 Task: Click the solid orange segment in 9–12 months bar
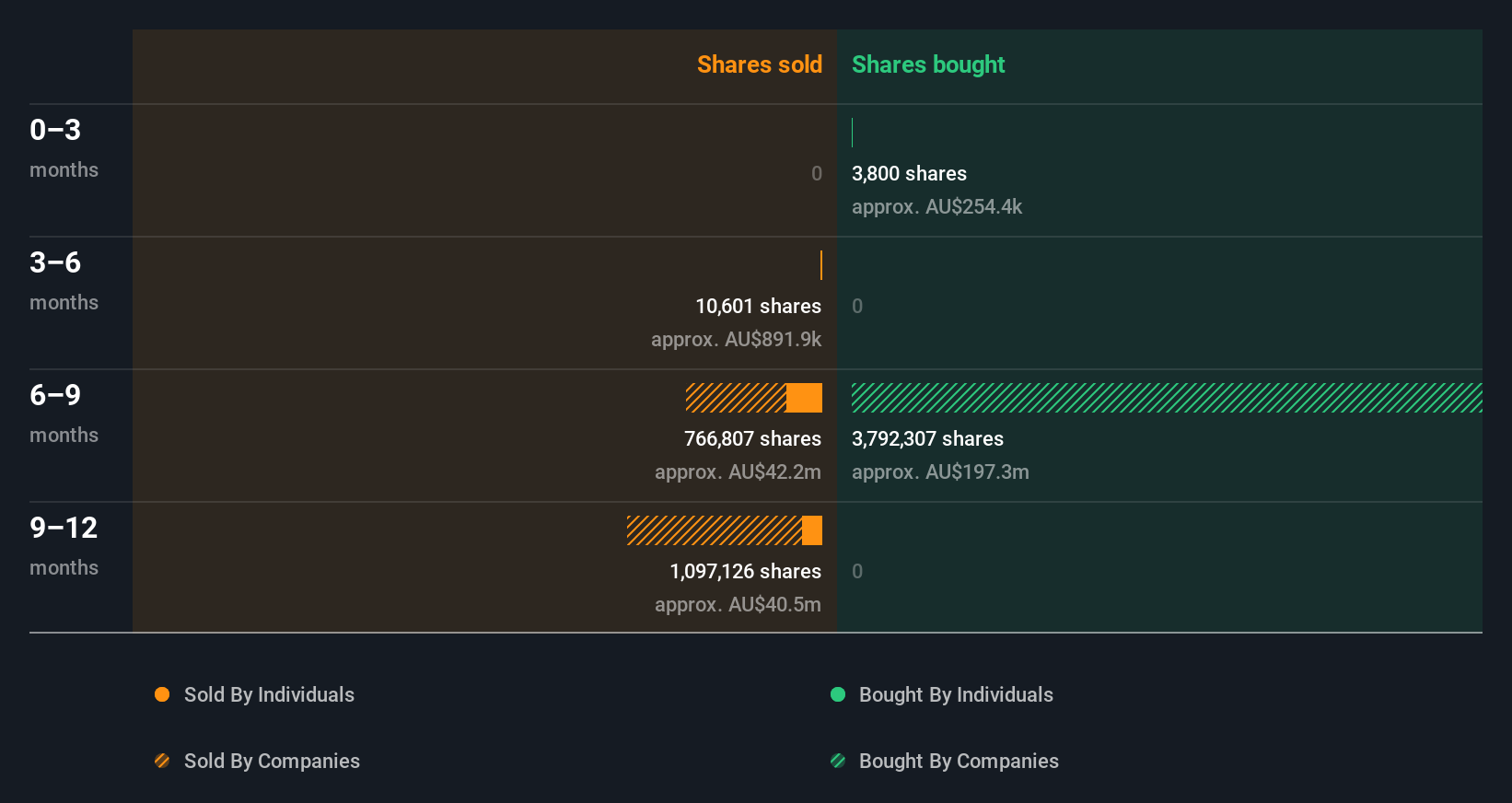[812, 530]
